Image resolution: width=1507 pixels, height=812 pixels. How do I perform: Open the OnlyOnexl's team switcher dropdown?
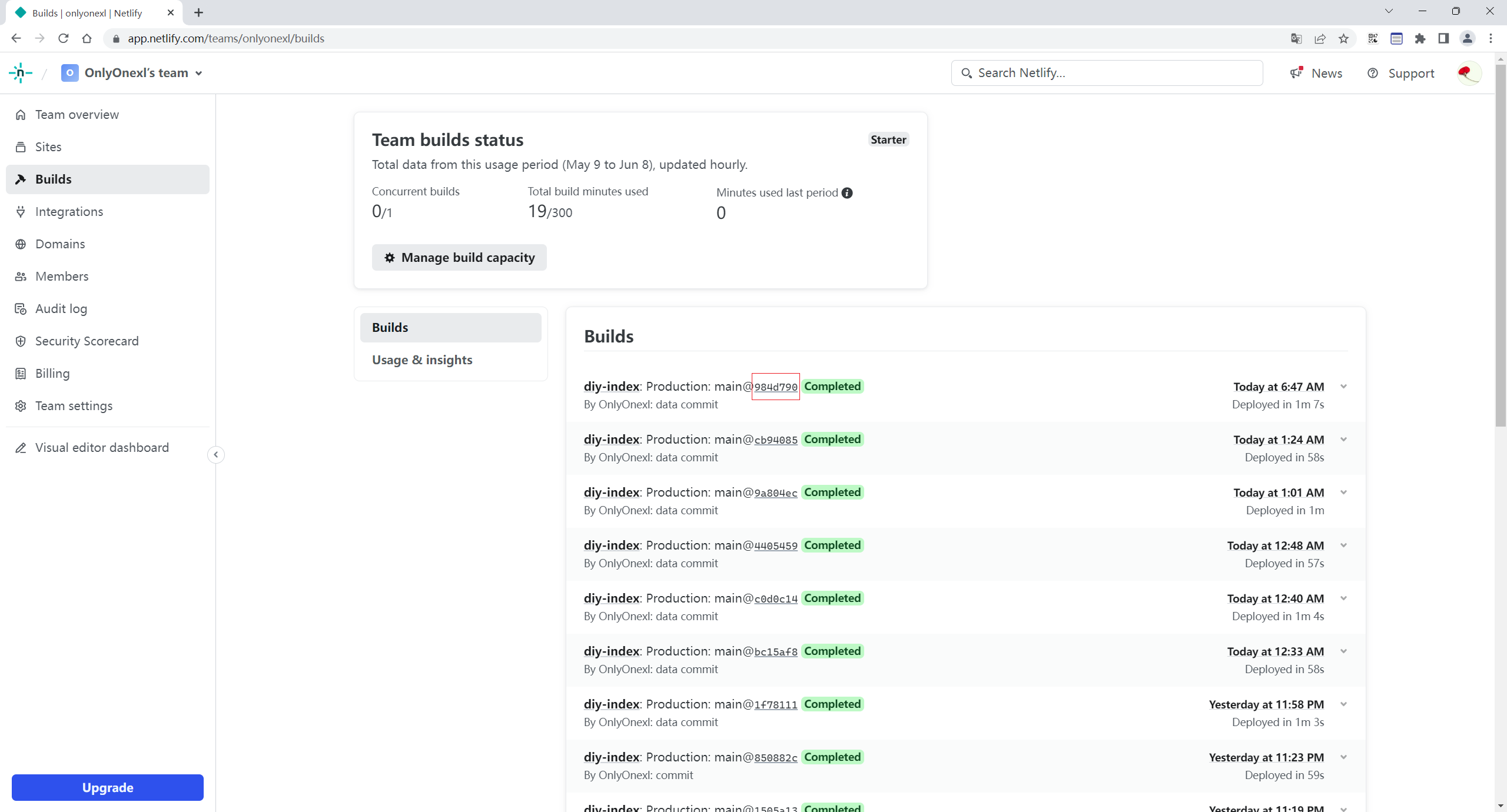pyautogui.click(x=132, y=73)
